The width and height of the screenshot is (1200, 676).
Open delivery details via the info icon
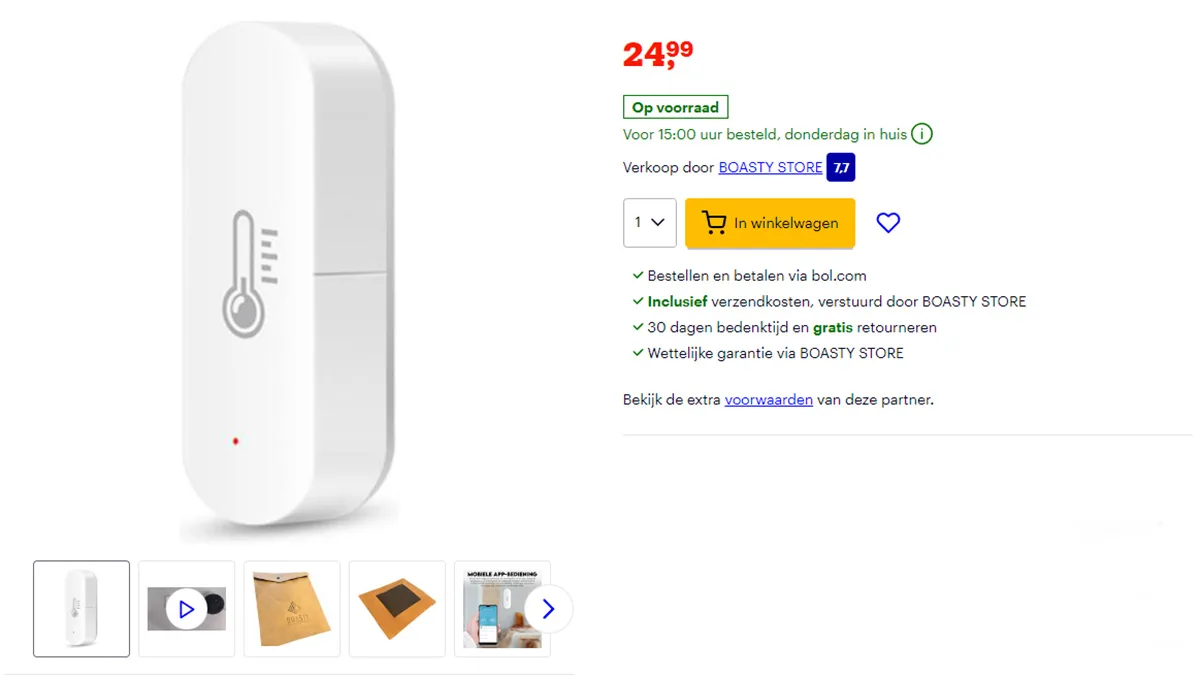point(922,133)
